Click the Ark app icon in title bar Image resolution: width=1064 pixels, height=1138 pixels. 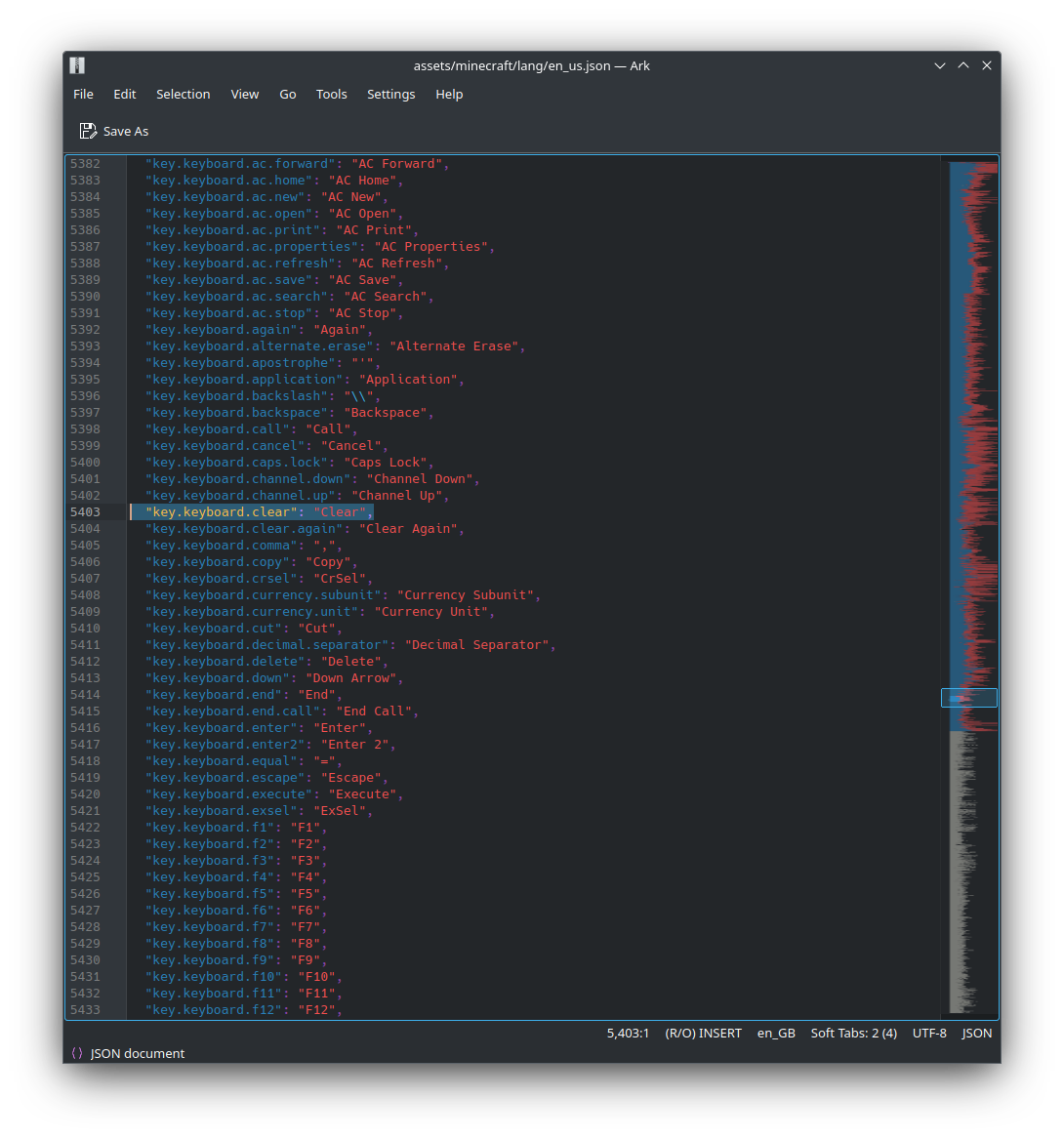point(78,65)
